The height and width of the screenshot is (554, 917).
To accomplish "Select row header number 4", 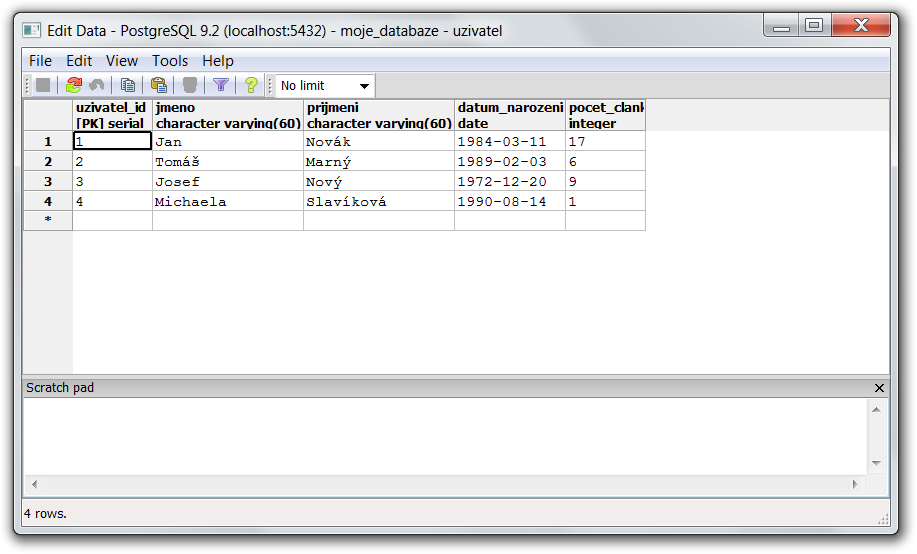I will (x=48, y=201).
